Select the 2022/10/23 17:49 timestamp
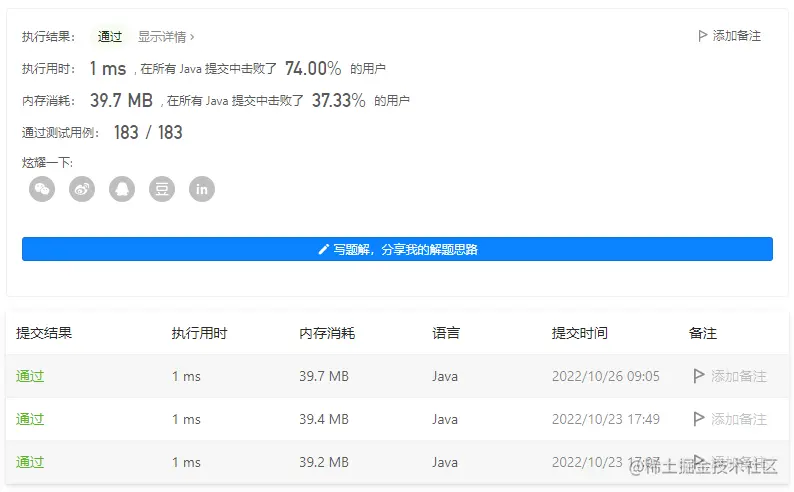The height and width of the screenshot is (492, 794). tap(606, 419)
